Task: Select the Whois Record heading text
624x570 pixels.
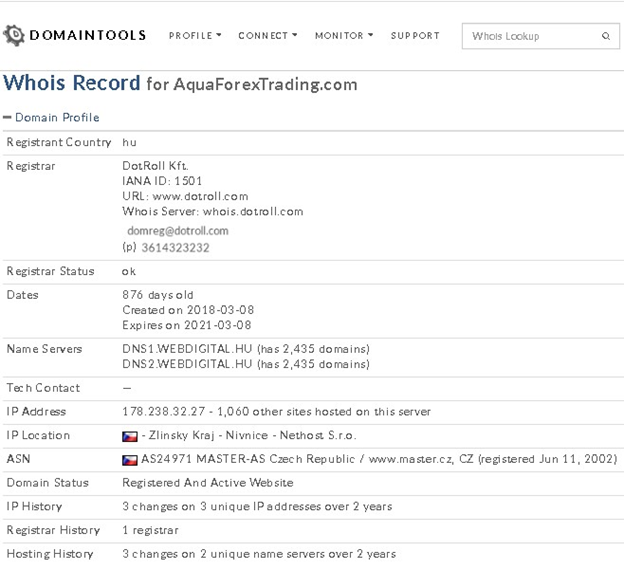Action: tap(72, 83)
